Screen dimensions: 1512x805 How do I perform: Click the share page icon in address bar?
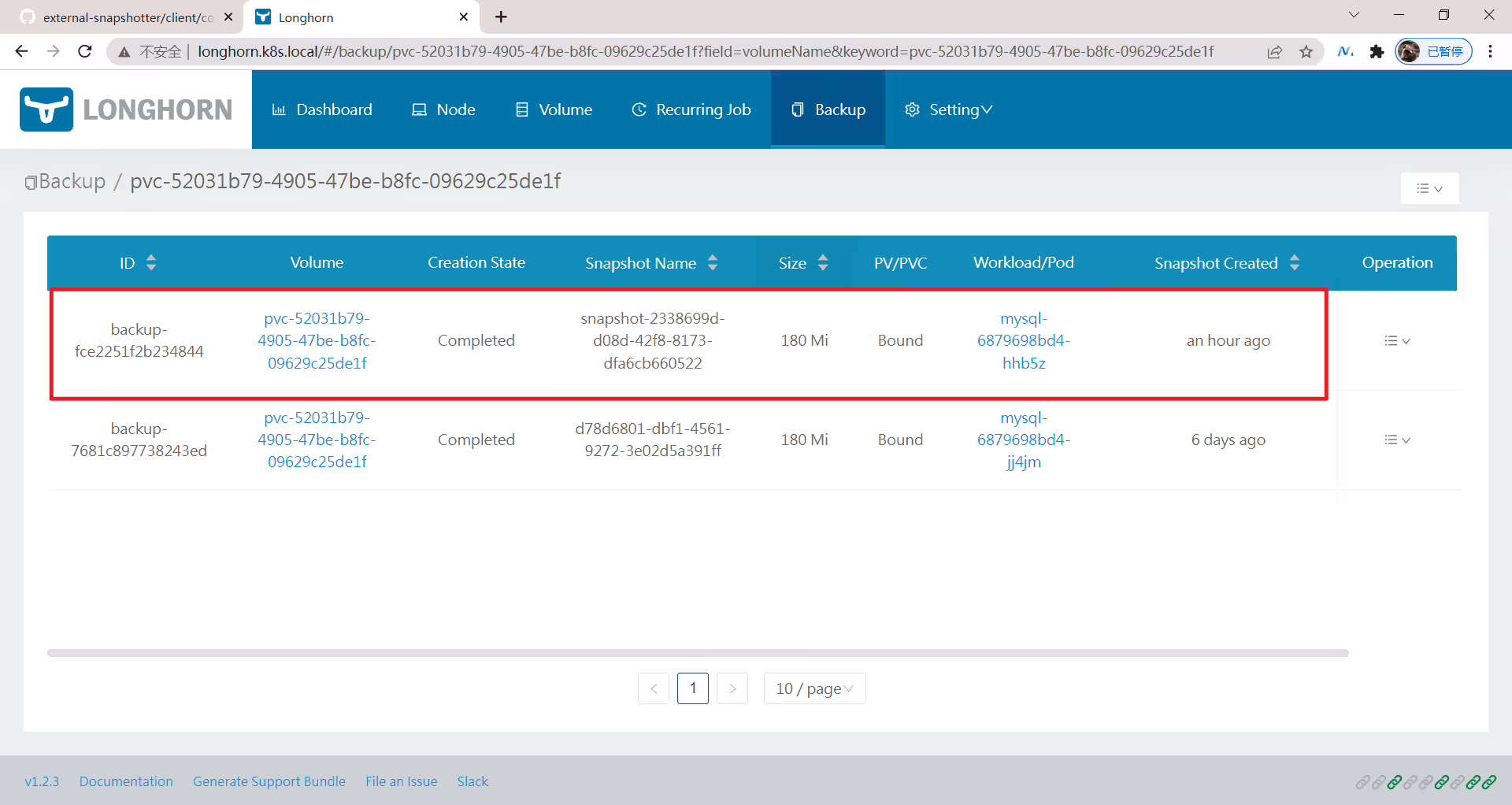pyautogui.click(x=1275, y=52)
